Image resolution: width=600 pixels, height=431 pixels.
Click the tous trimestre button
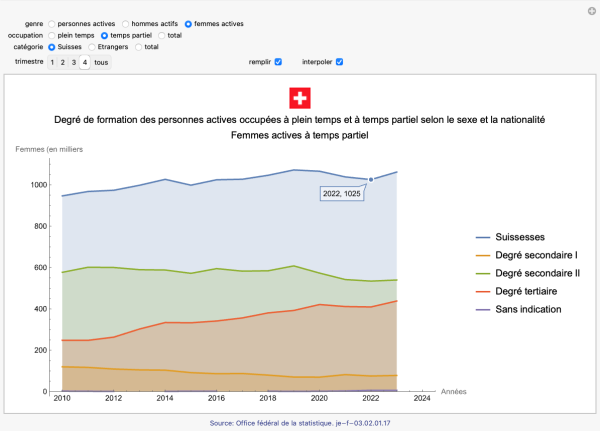(101, 62)
